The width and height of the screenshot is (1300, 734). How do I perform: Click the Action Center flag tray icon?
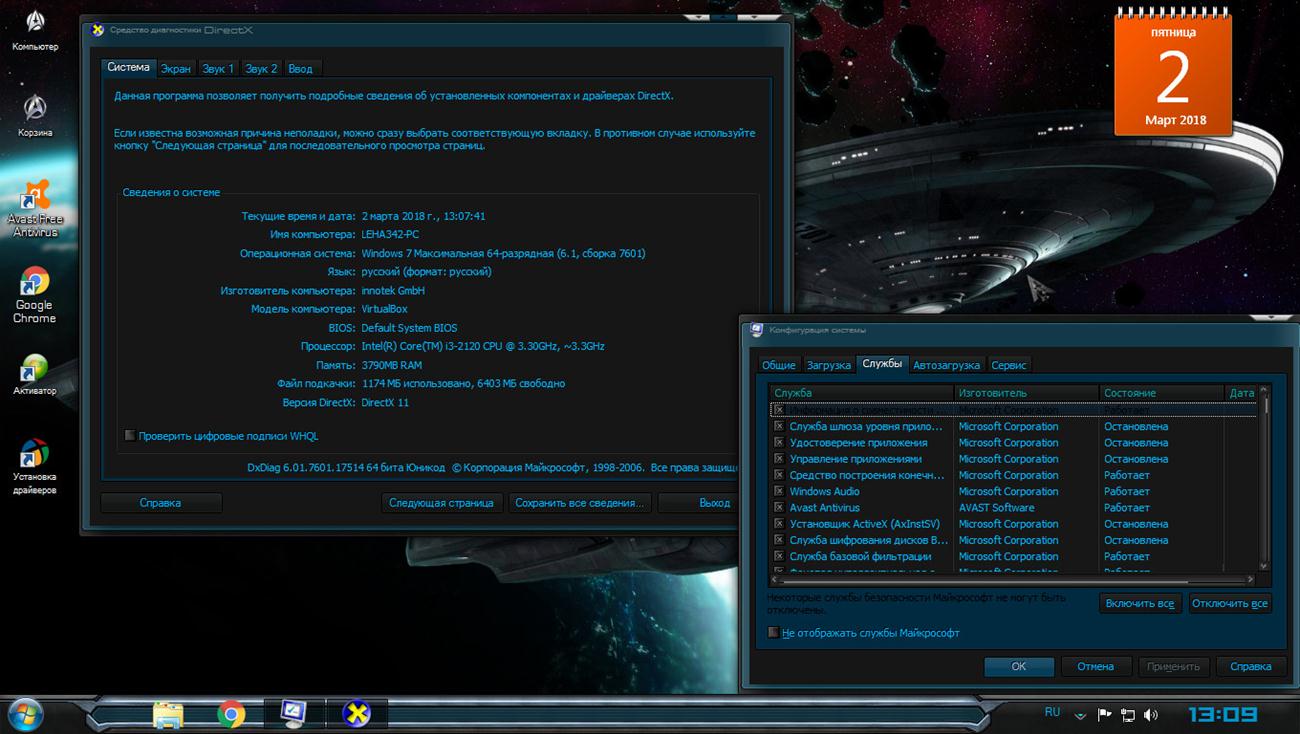pos(1105,715)
